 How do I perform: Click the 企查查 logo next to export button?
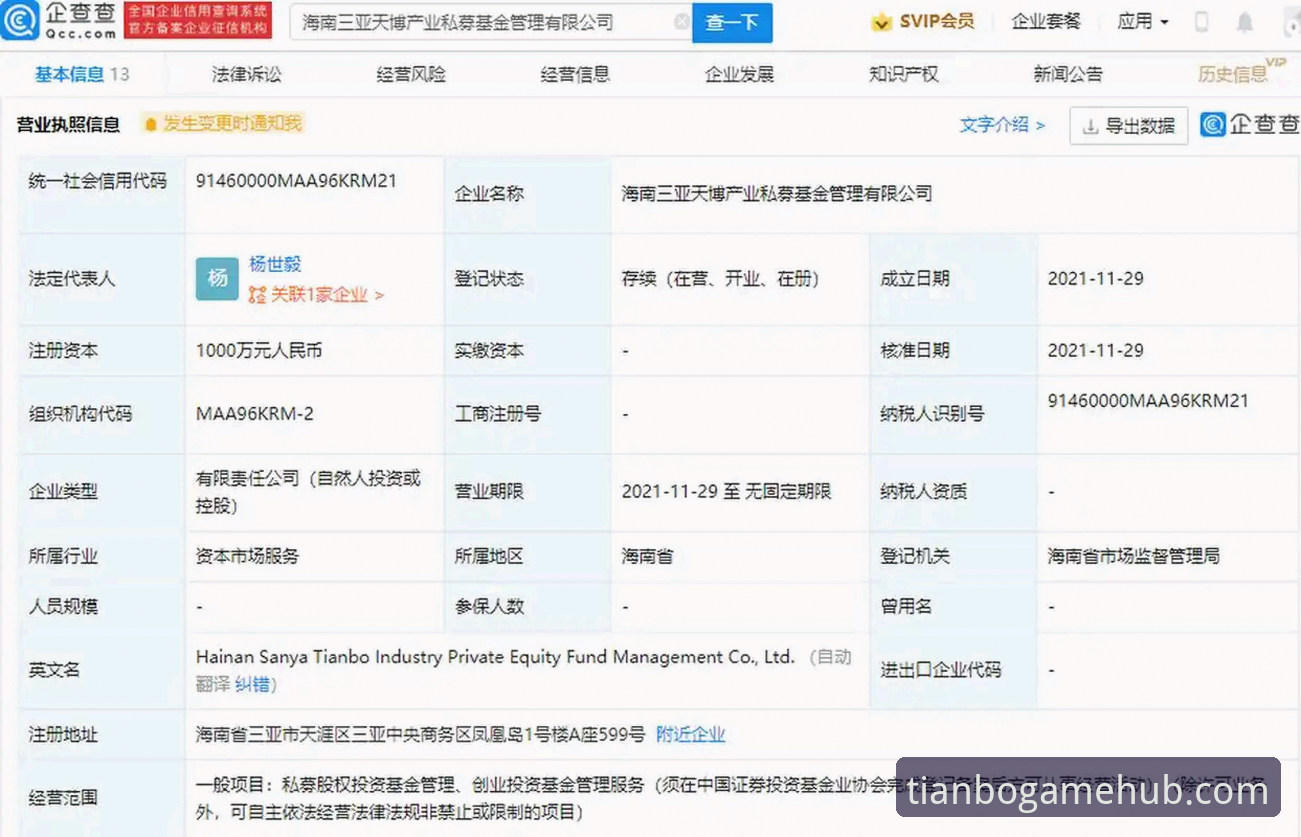click(x=1250, y=124)
